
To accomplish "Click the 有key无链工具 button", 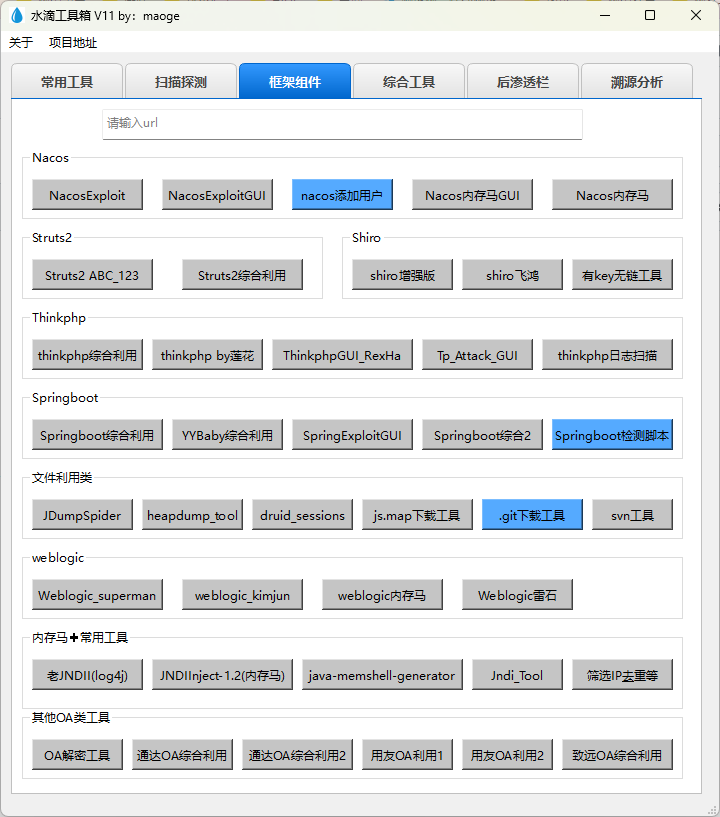I will click(623, 275).
